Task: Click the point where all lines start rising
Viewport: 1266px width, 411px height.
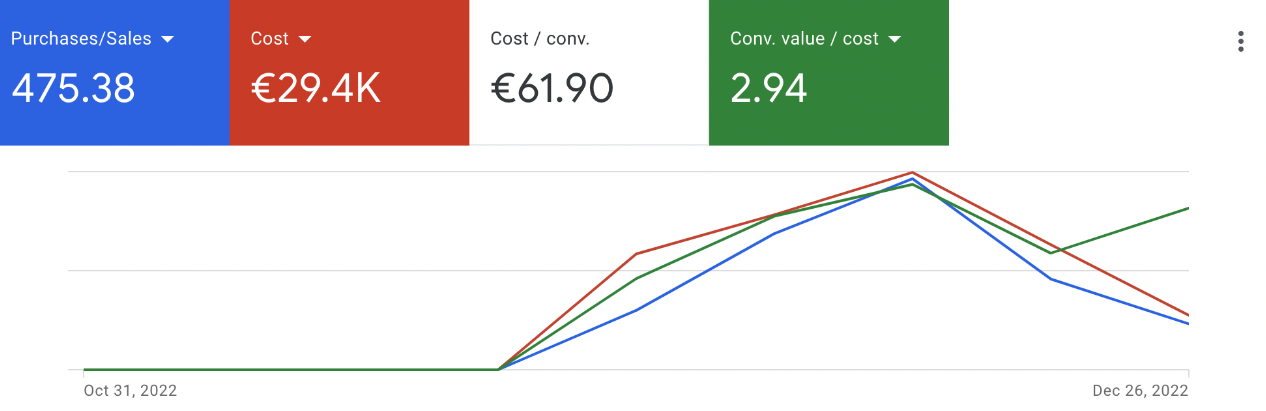Action: click(498, 369)
